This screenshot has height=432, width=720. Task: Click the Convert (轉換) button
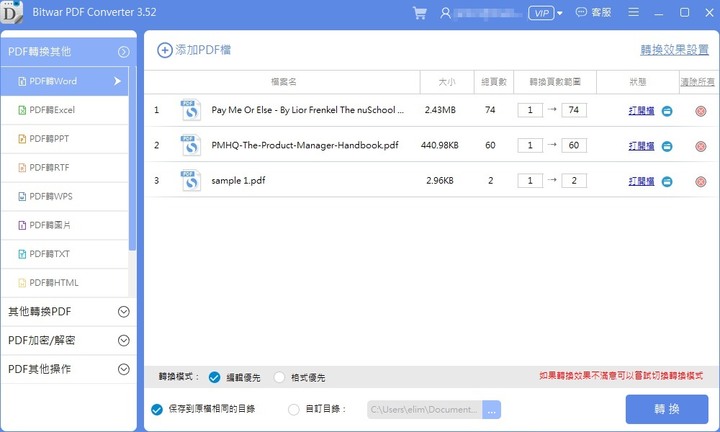coord(667,409)
